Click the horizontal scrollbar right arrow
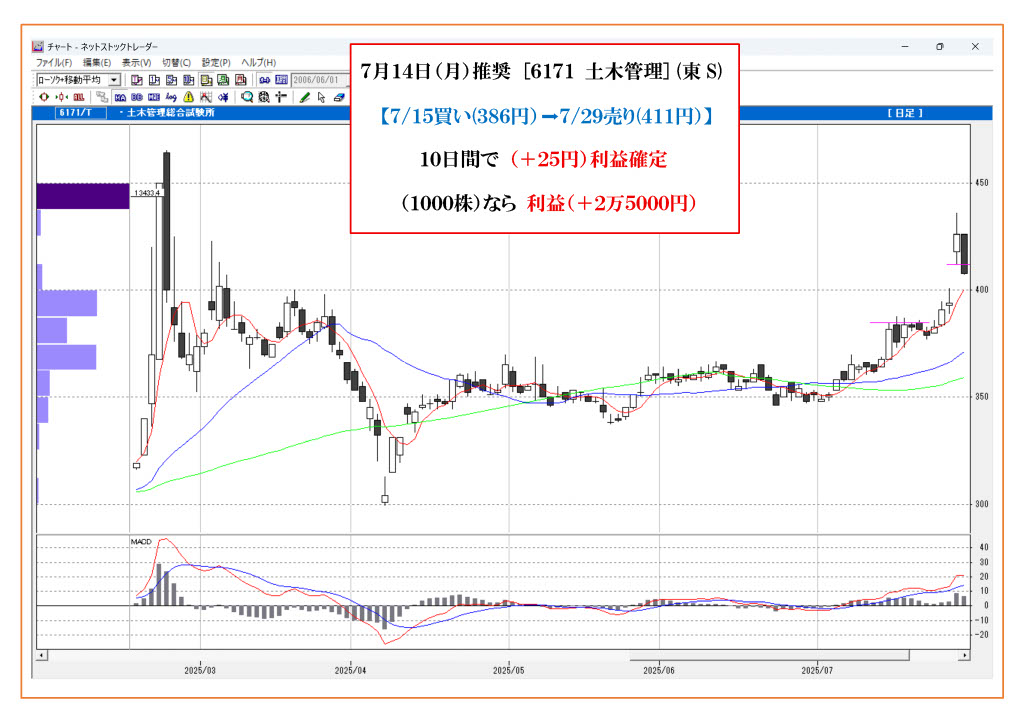 [x=964, y=655]
